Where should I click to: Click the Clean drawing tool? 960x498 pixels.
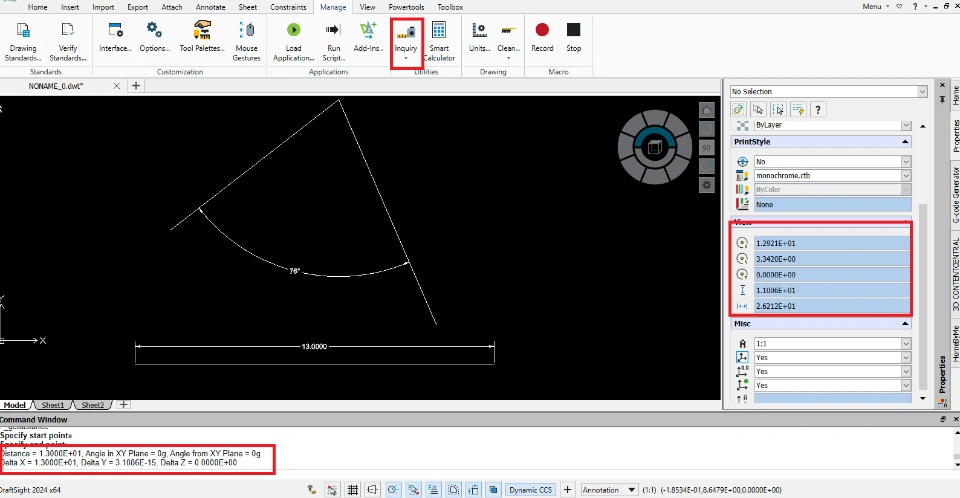(508, 37)
